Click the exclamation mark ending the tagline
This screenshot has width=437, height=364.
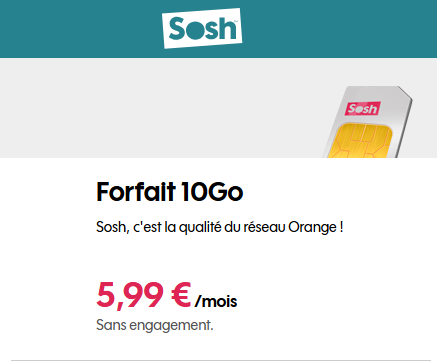[341, 227]
